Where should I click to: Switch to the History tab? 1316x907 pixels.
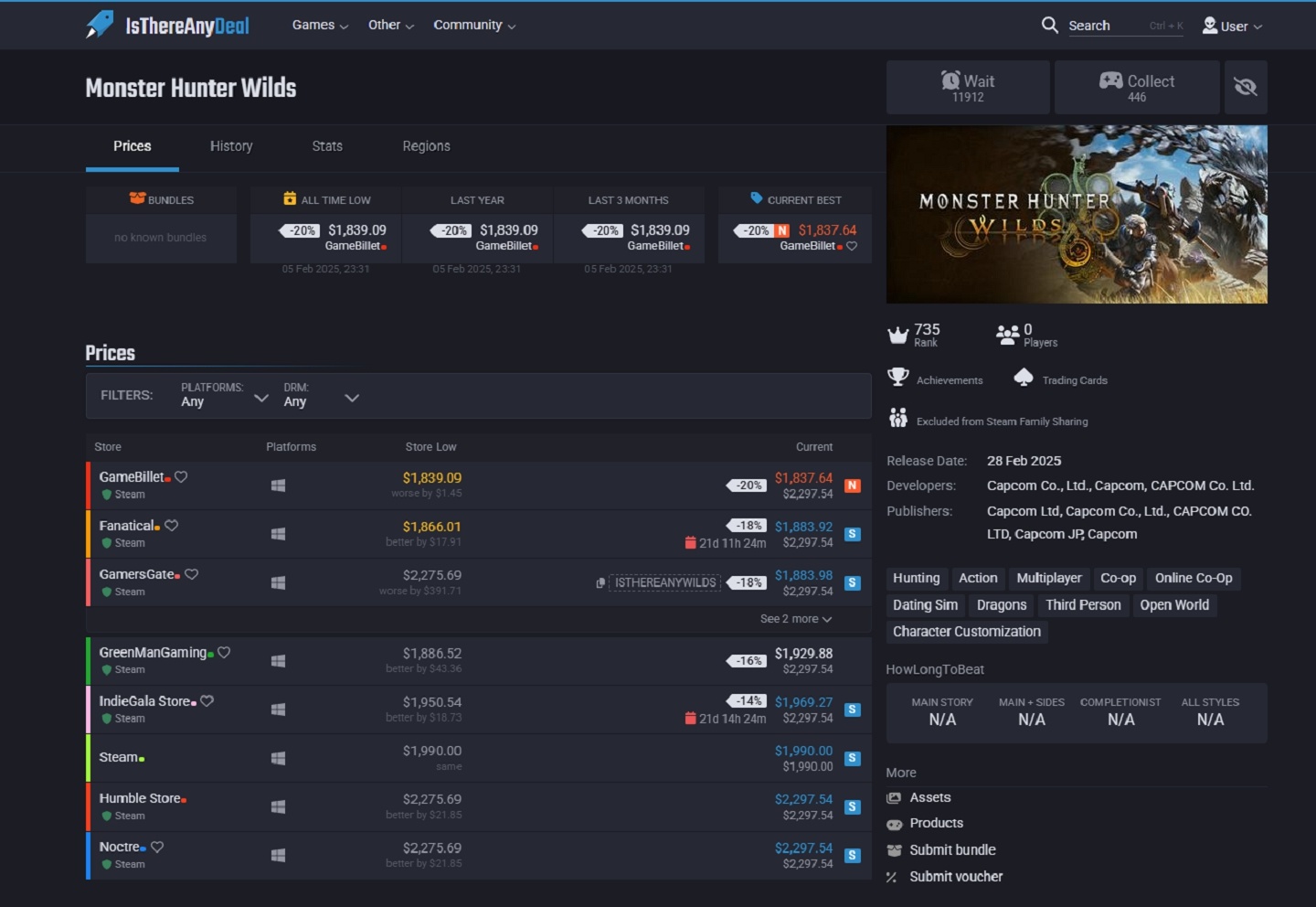tap(231, 146)
